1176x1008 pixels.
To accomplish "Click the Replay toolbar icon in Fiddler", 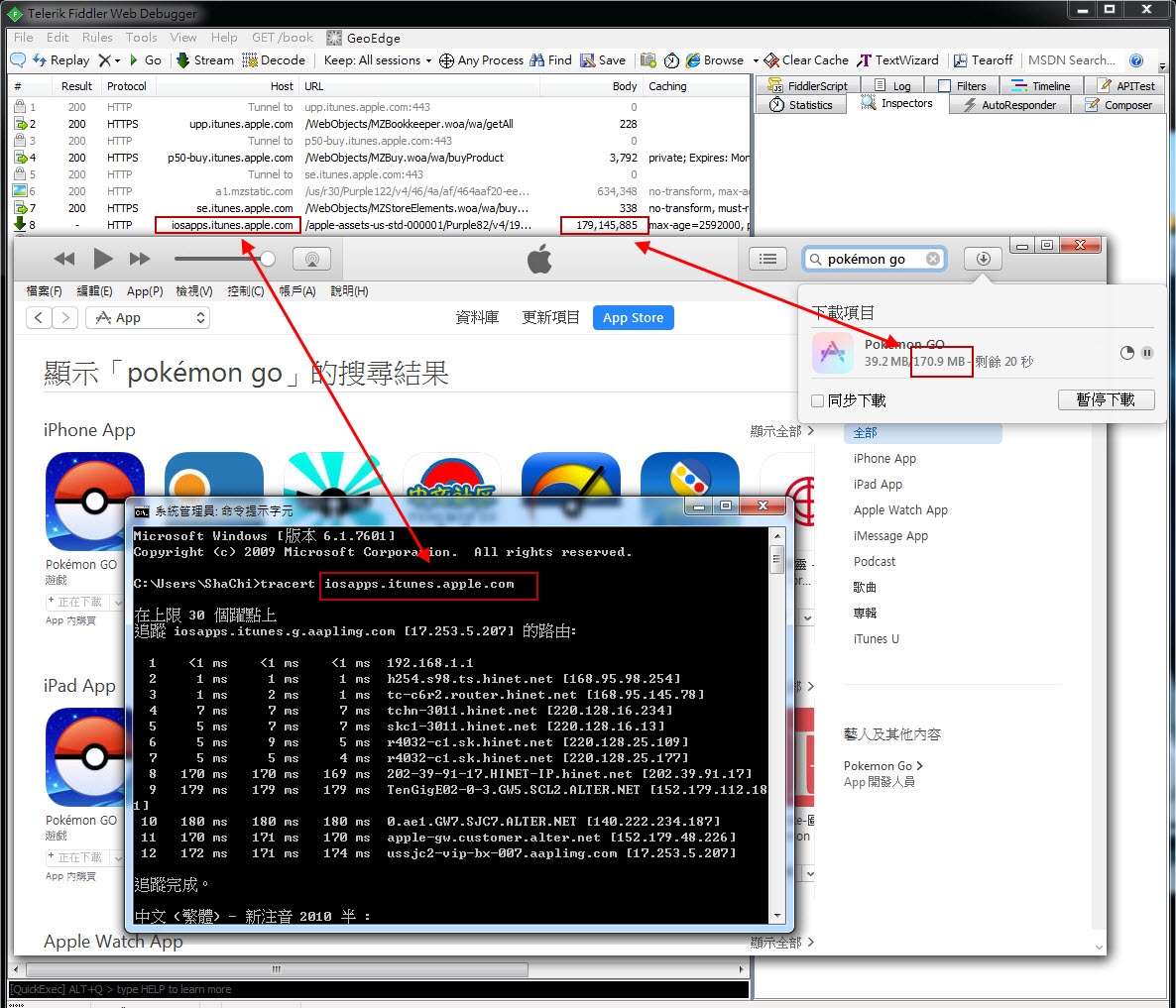I will 60,59.
